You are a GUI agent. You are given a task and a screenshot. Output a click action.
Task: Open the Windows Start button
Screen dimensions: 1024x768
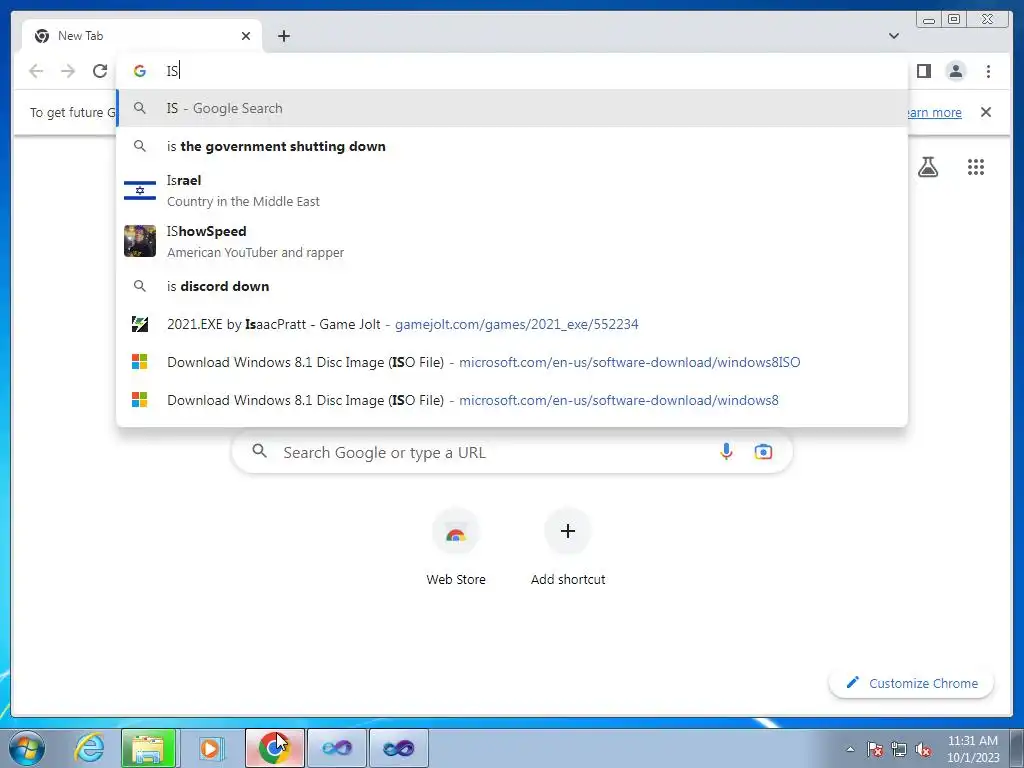tap(27, 748)
